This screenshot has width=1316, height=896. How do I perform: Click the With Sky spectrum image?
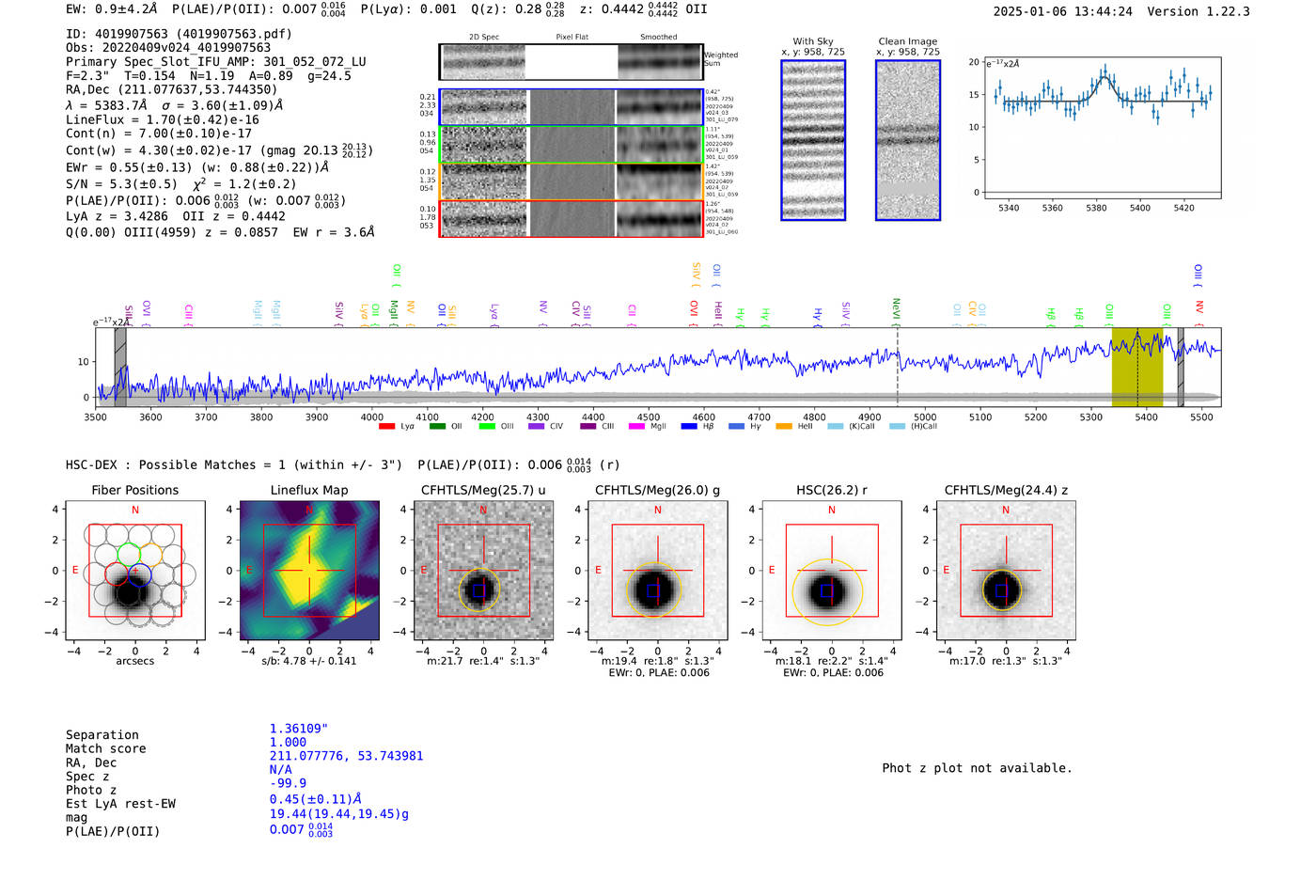coord(813,140)
